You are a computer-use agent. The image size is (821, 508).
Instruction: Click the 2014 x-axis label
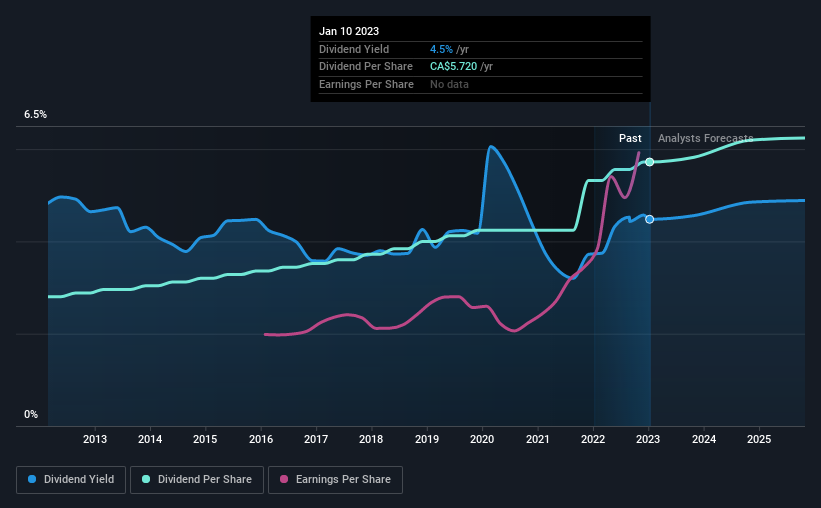click(150, 439)
